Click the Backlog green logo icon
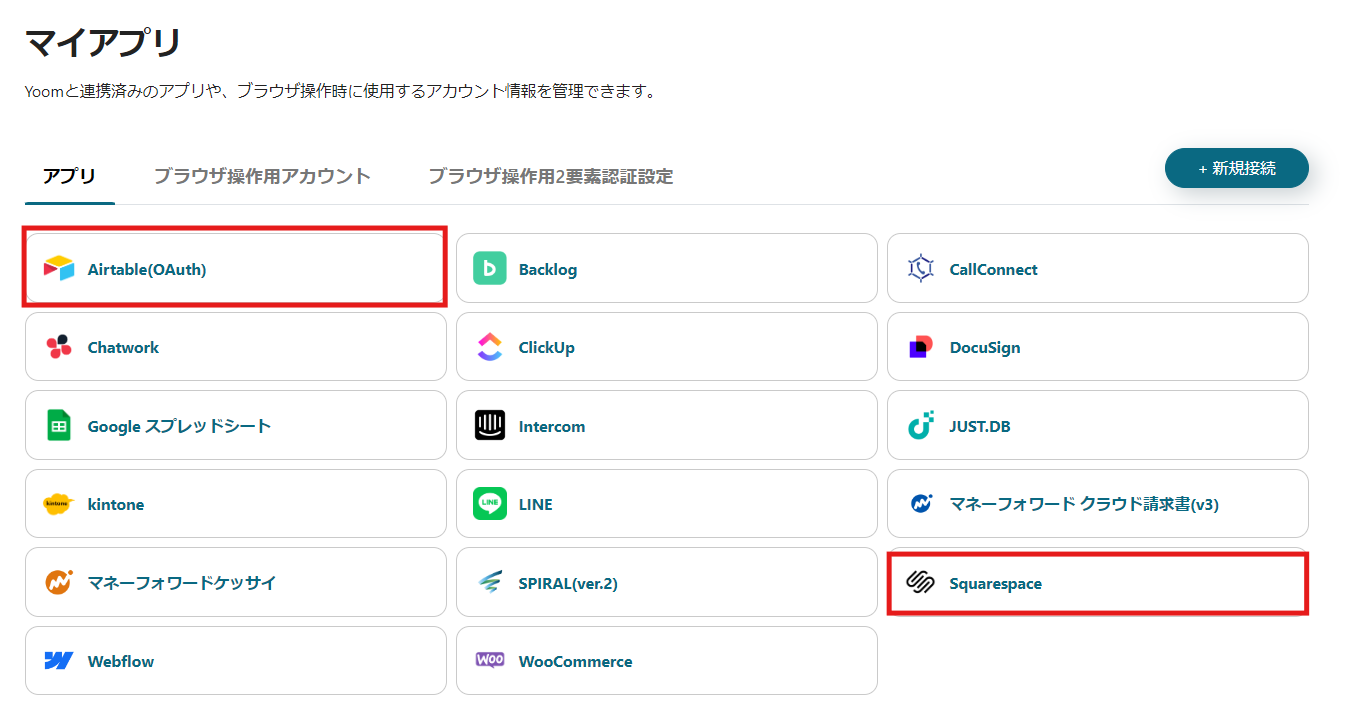 click(490, 268)
